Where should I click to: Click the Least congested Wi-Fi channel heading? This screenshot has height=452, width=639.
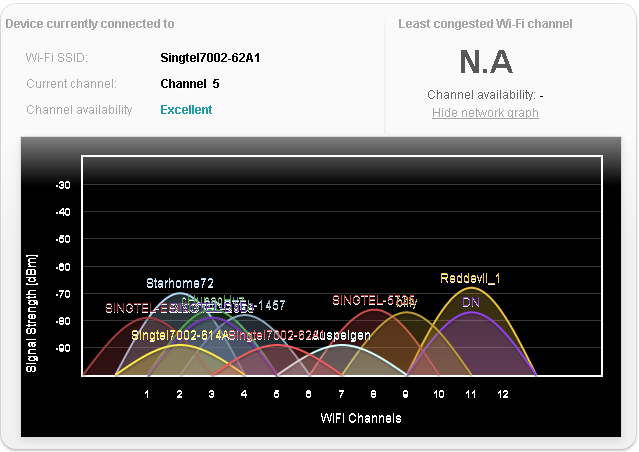click(x=485, y=24)
